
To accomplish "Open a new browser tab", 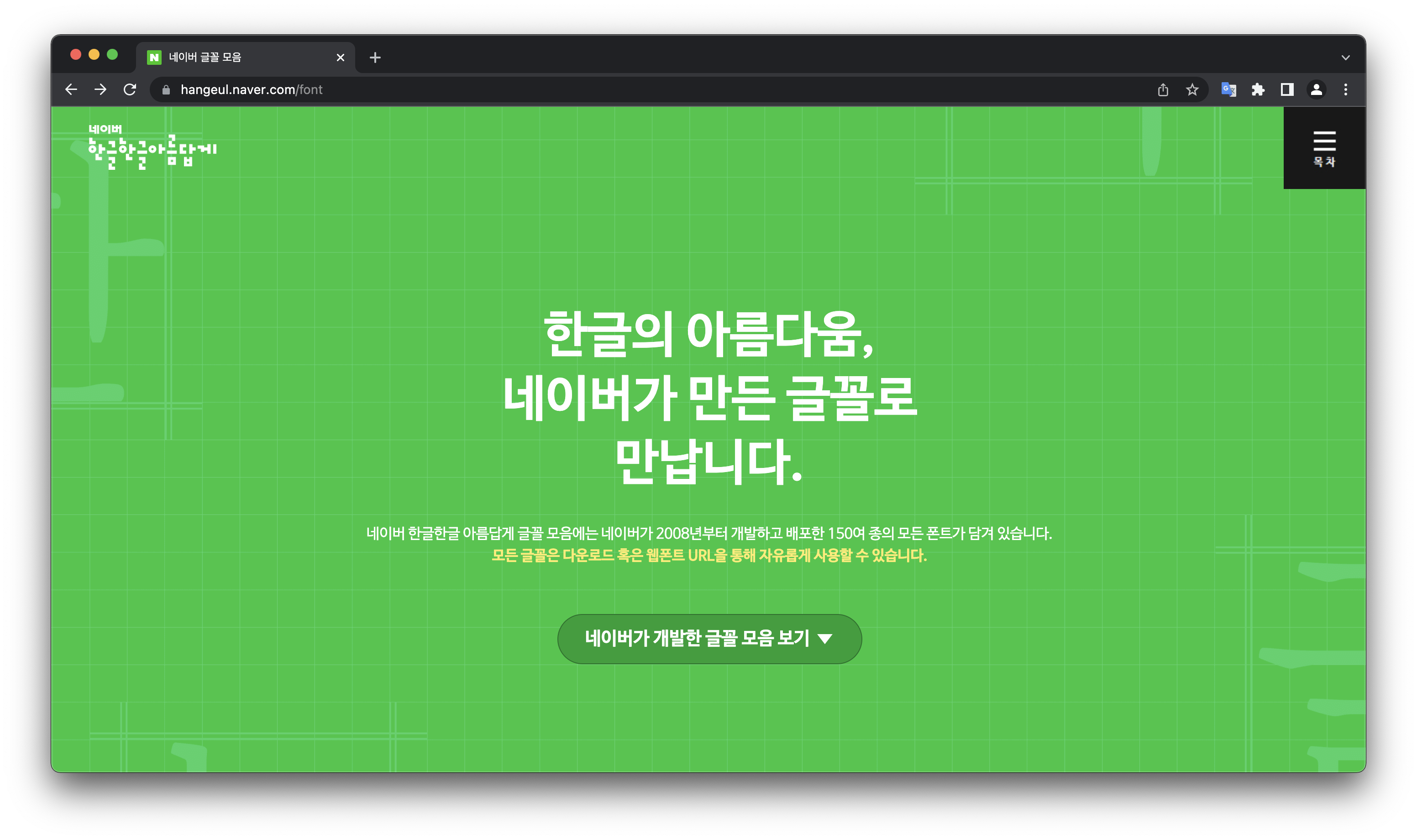I will [375, 57].
